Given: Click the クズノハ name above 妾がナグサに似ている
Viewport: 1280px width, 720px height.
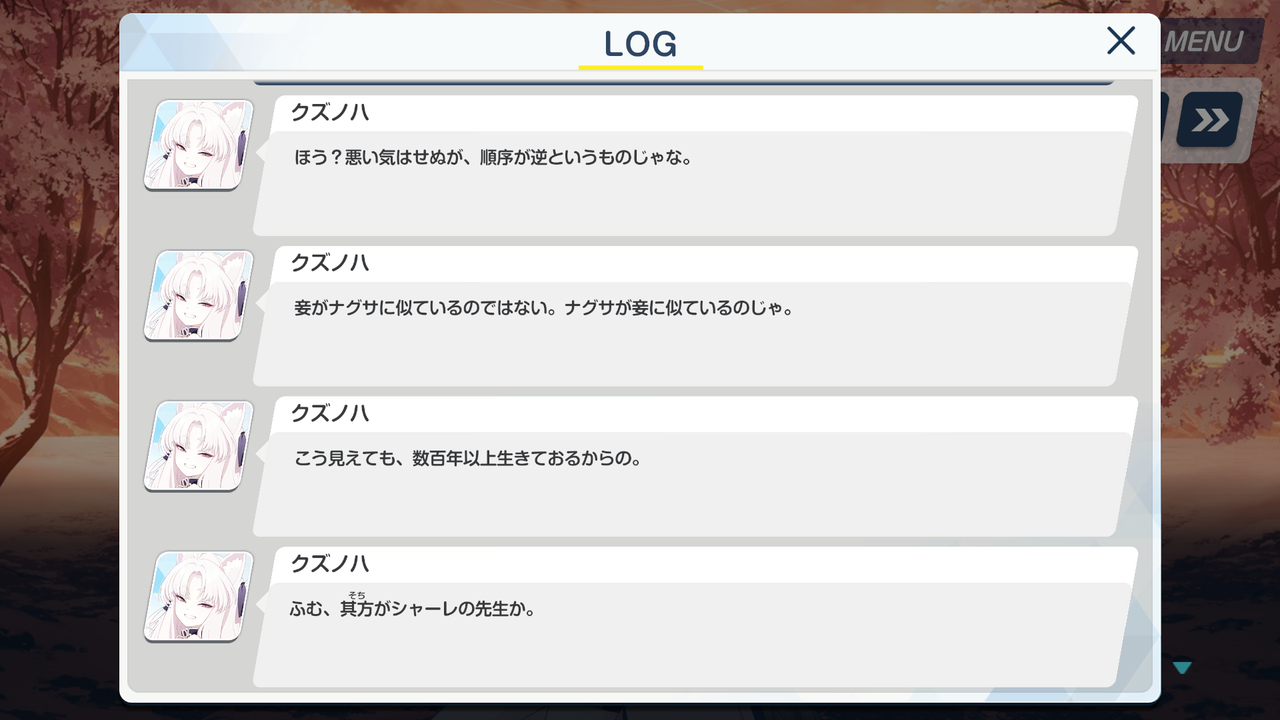Looking at the screenshot, I should [330, 263].
